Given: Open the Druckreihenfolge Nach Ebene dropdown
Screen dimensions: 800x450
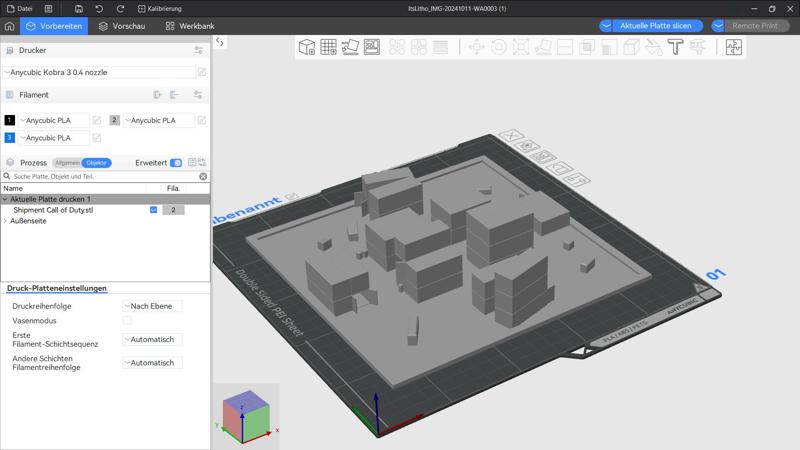Looking at the screenshot, I should (152, 306).
